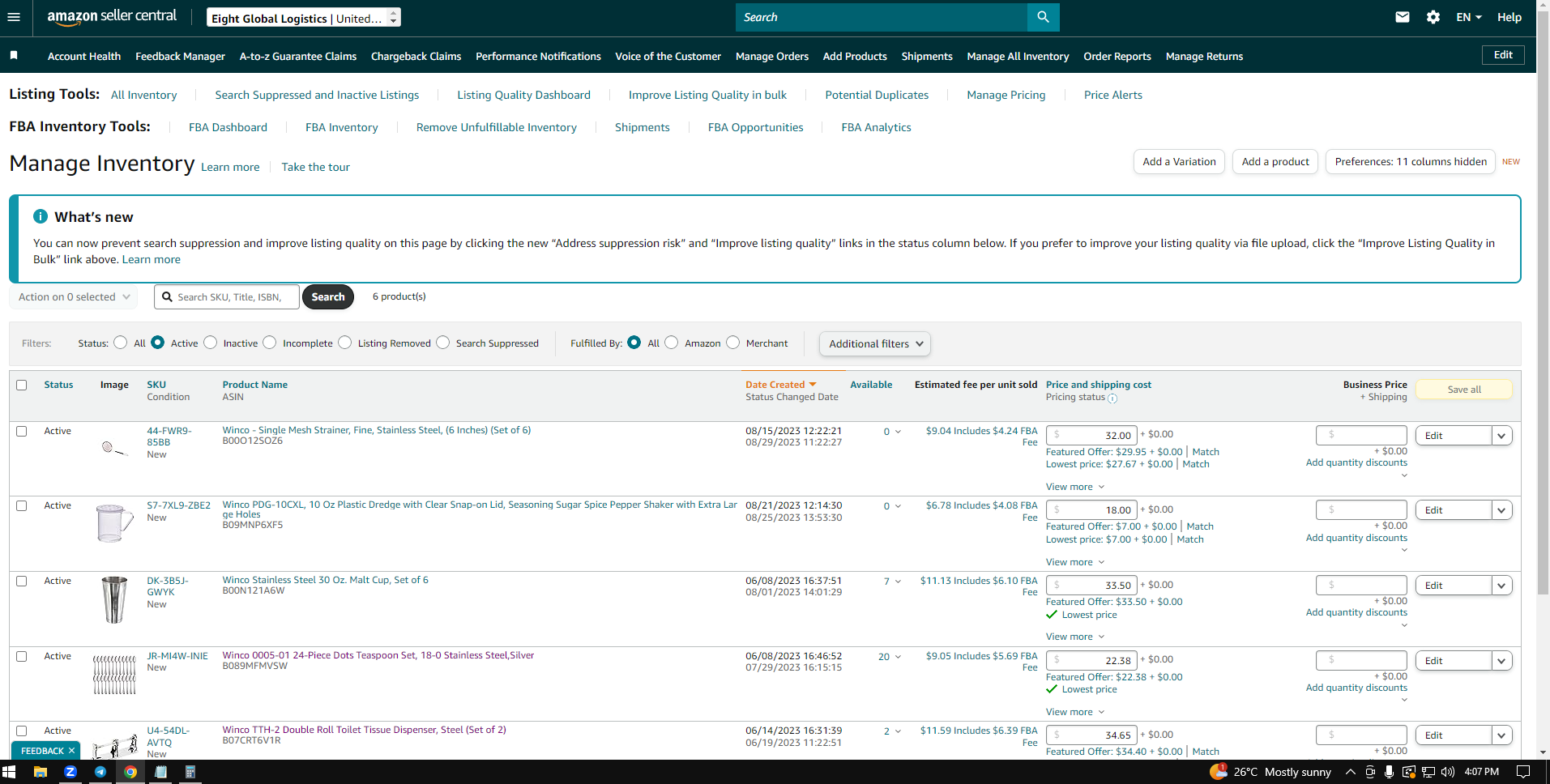Open Calculator from taskbar

[190, 772]
